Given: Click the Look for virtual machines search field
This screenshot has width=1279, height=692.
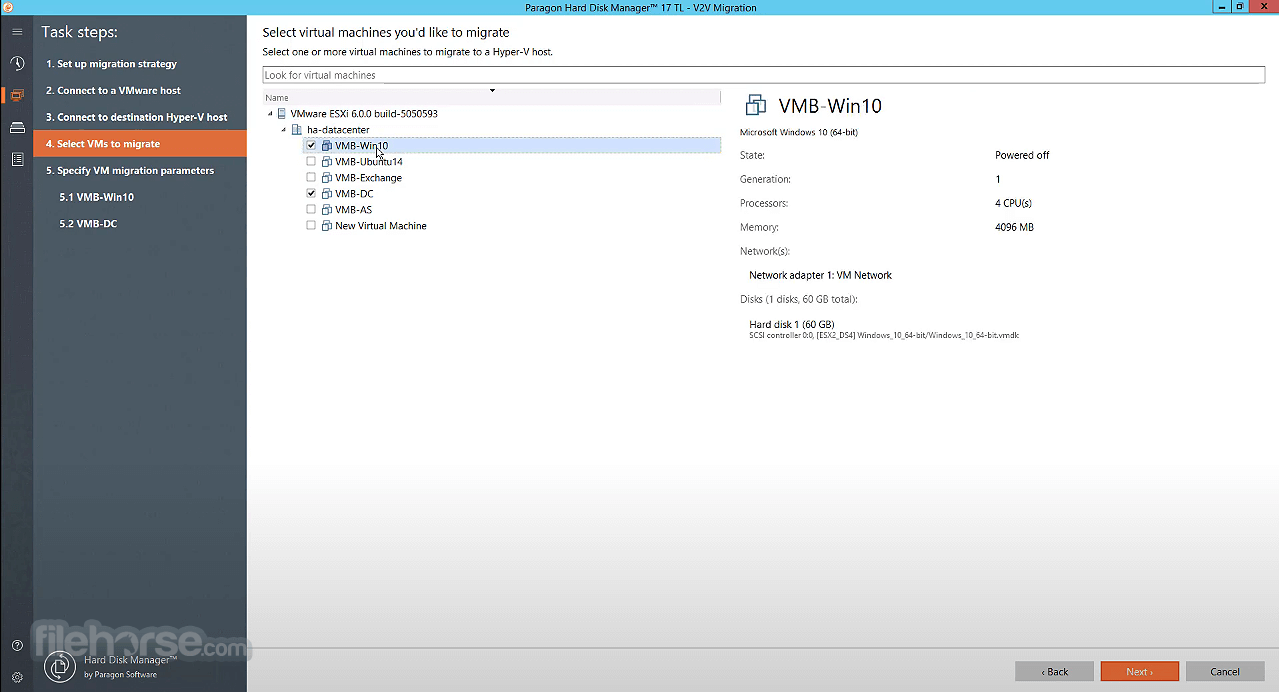Looking at the screenshot, I should point(764,75).
